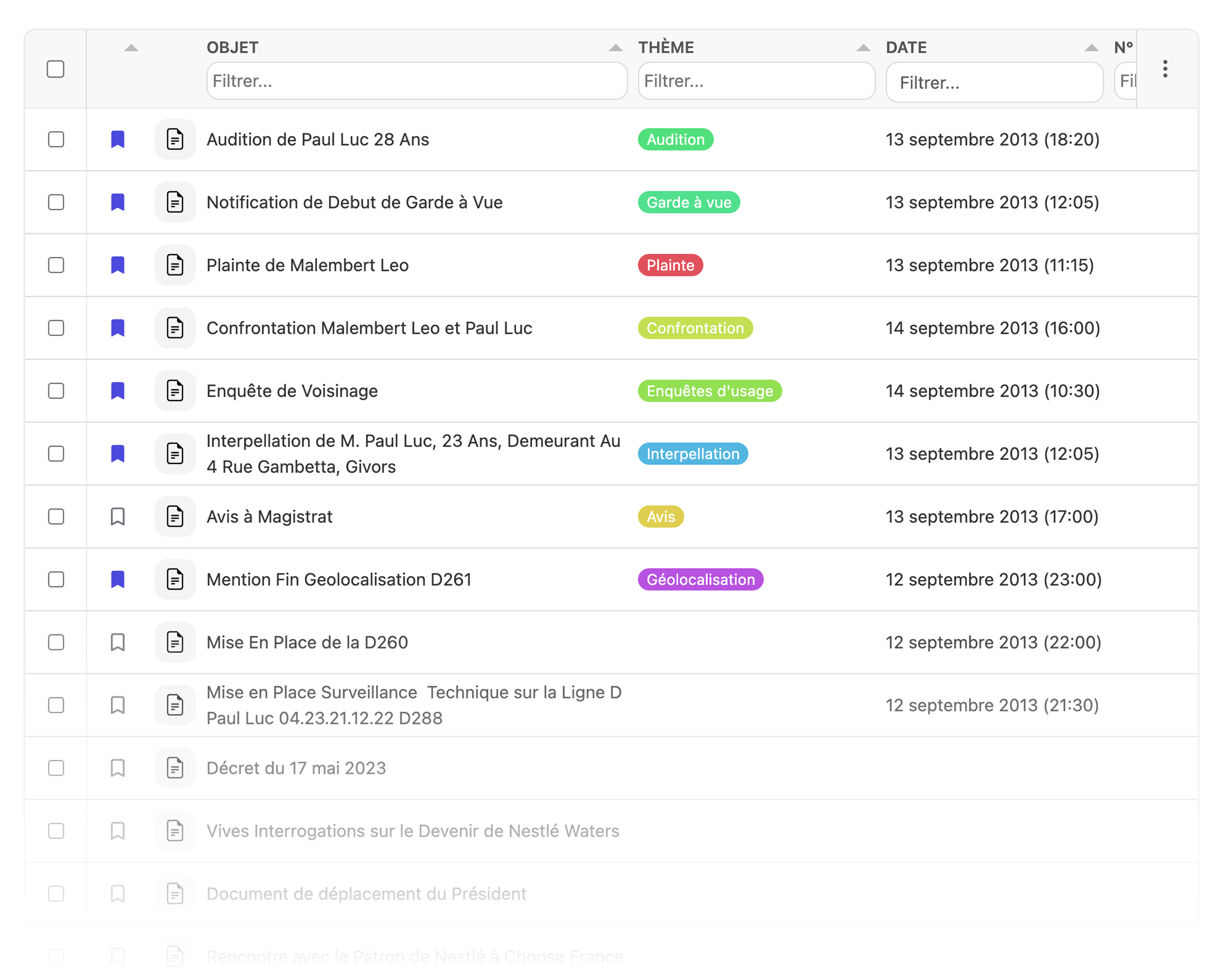This screenshot has width=1223, height=980.
Task: Click the red Plainte theme tag
Action: 670,265
